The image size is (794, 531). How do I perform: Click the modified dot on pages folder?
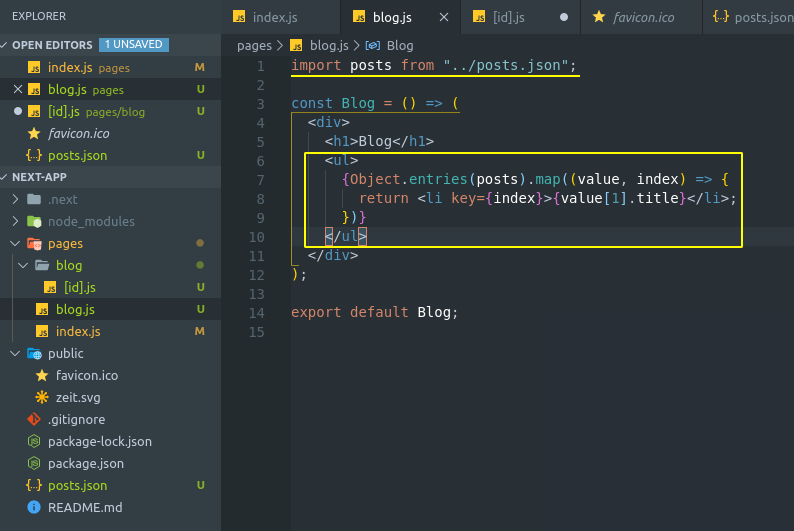(200, 243)
